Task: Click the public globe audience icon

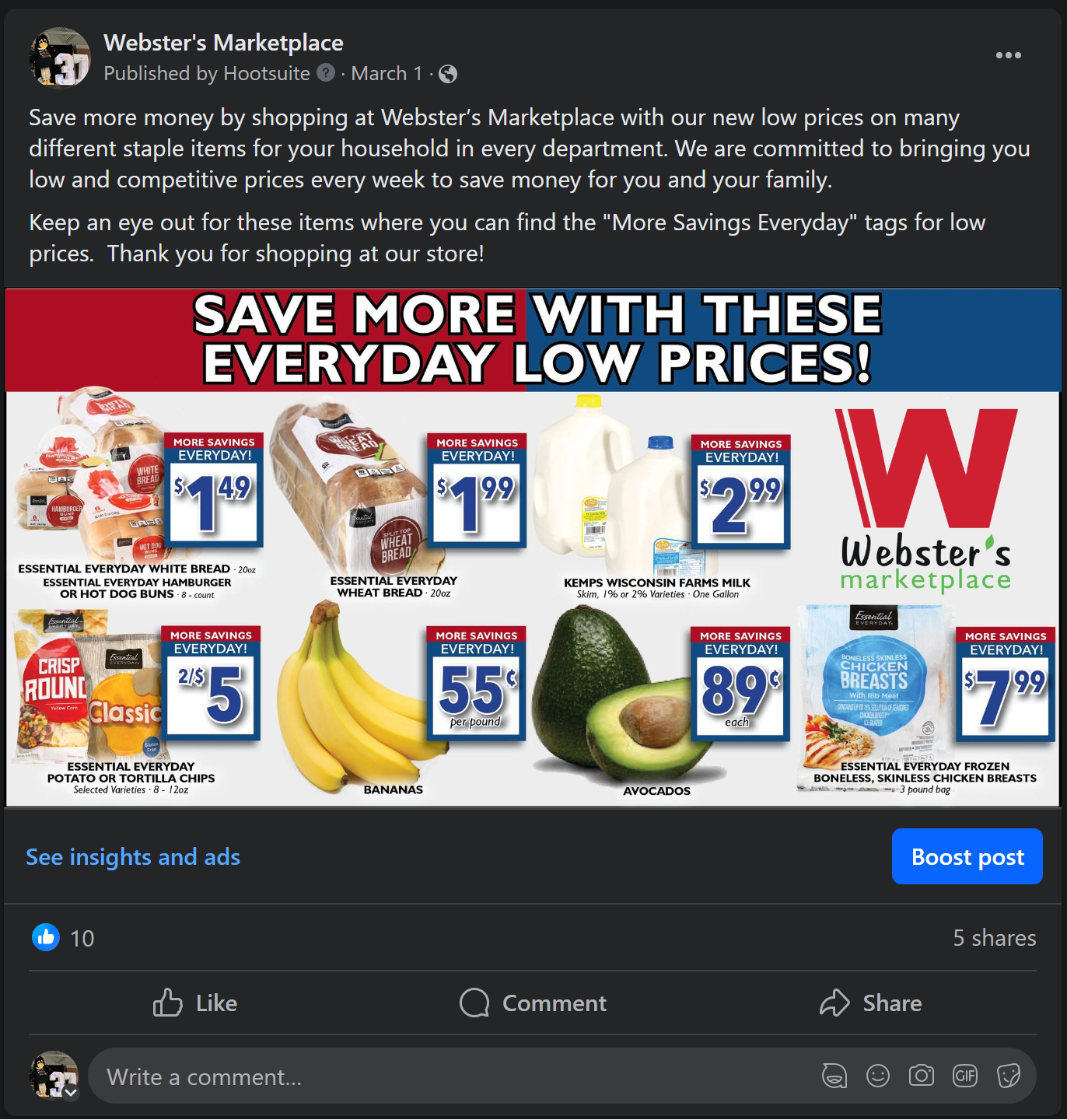Action: pos(448,74)
